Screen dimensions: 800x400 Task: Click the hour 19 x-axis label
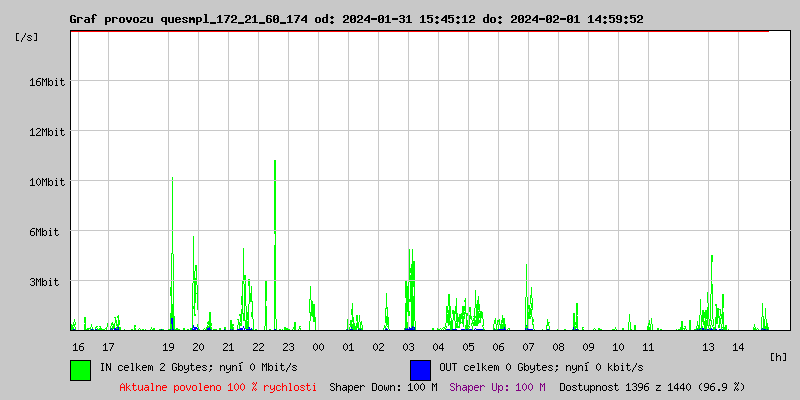(x=168, y=347)
